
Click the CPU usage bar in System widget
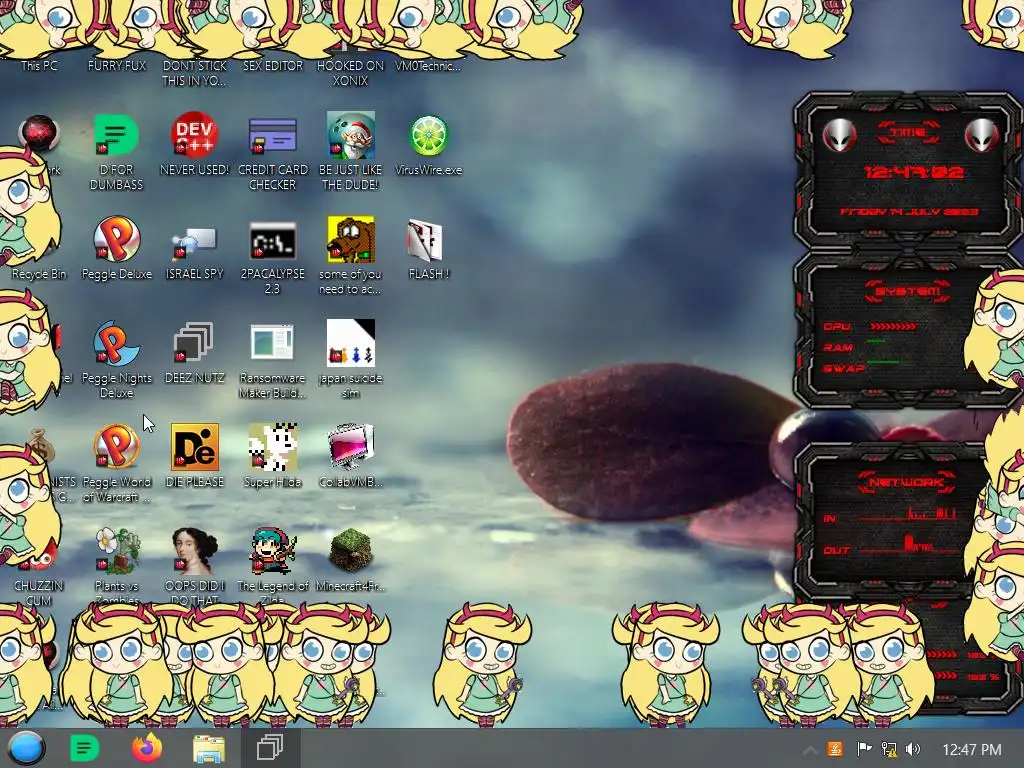point(893,327)
